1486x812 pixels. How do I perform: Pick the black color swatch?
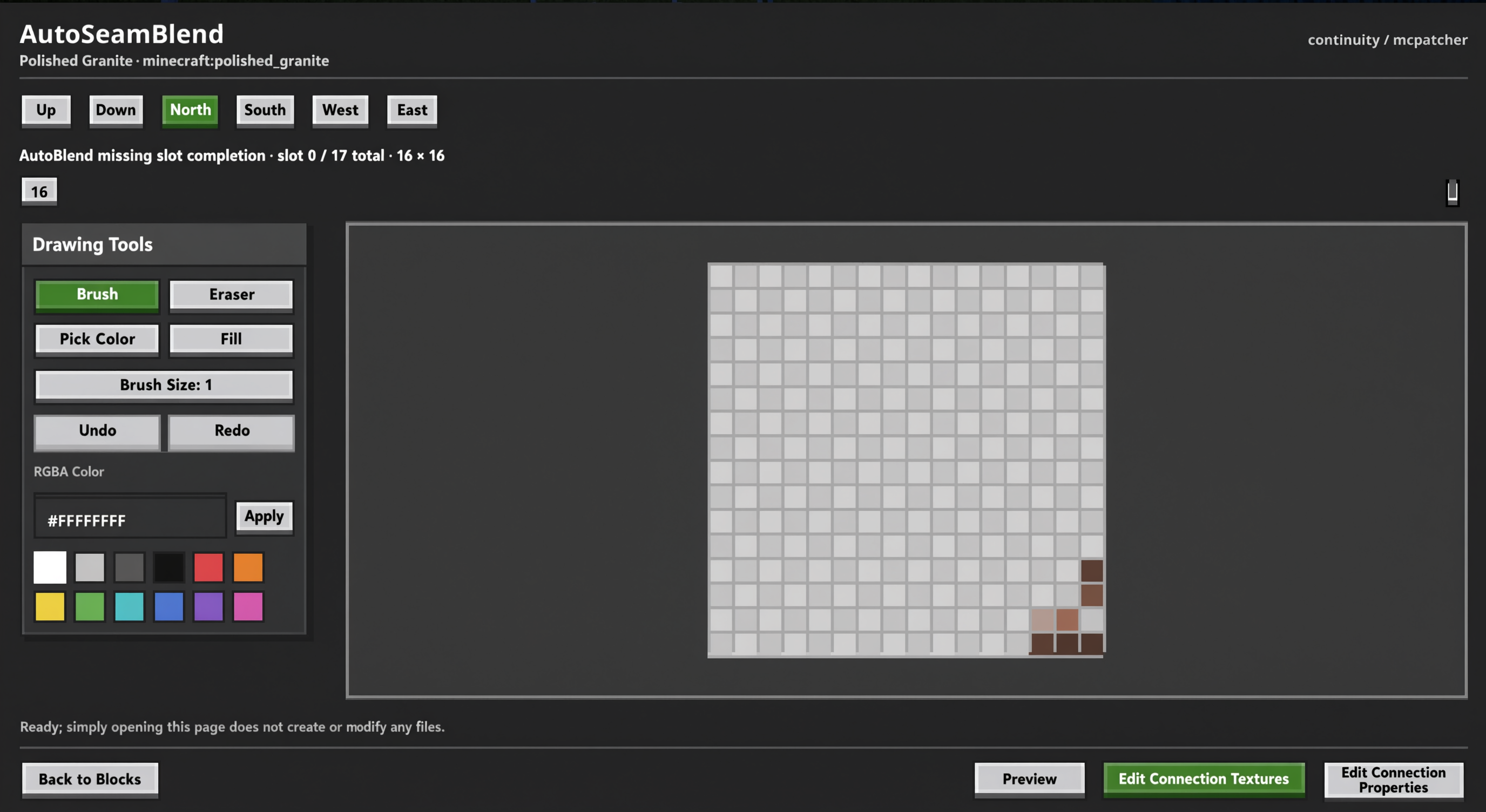point(168,567)
